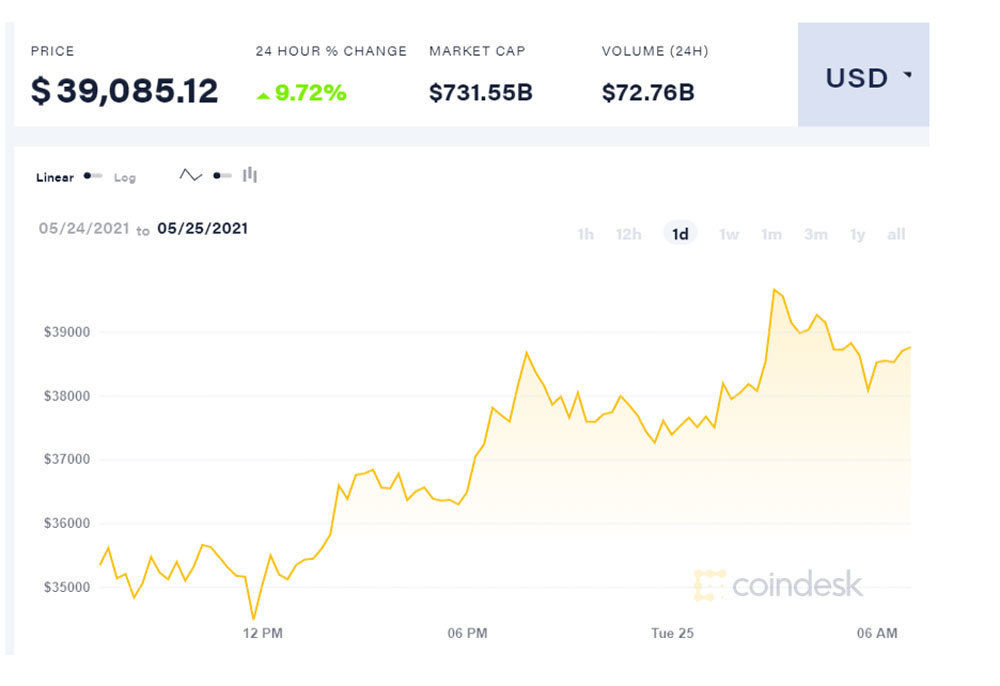Set the chart to 3m
Screen dimensions: 1000x686
tap(816, 234)
